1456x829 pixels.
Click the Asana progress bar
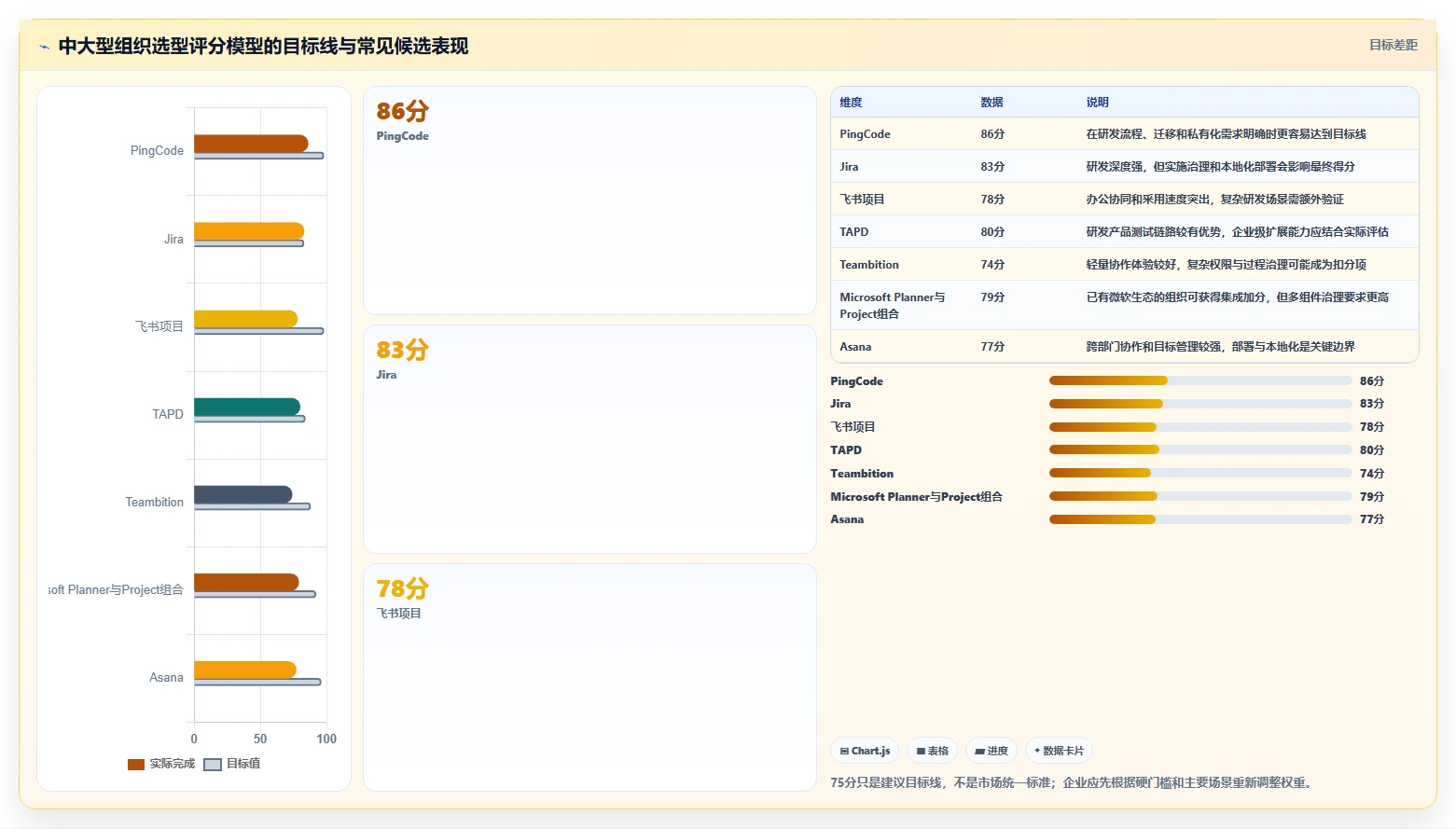1200,519
